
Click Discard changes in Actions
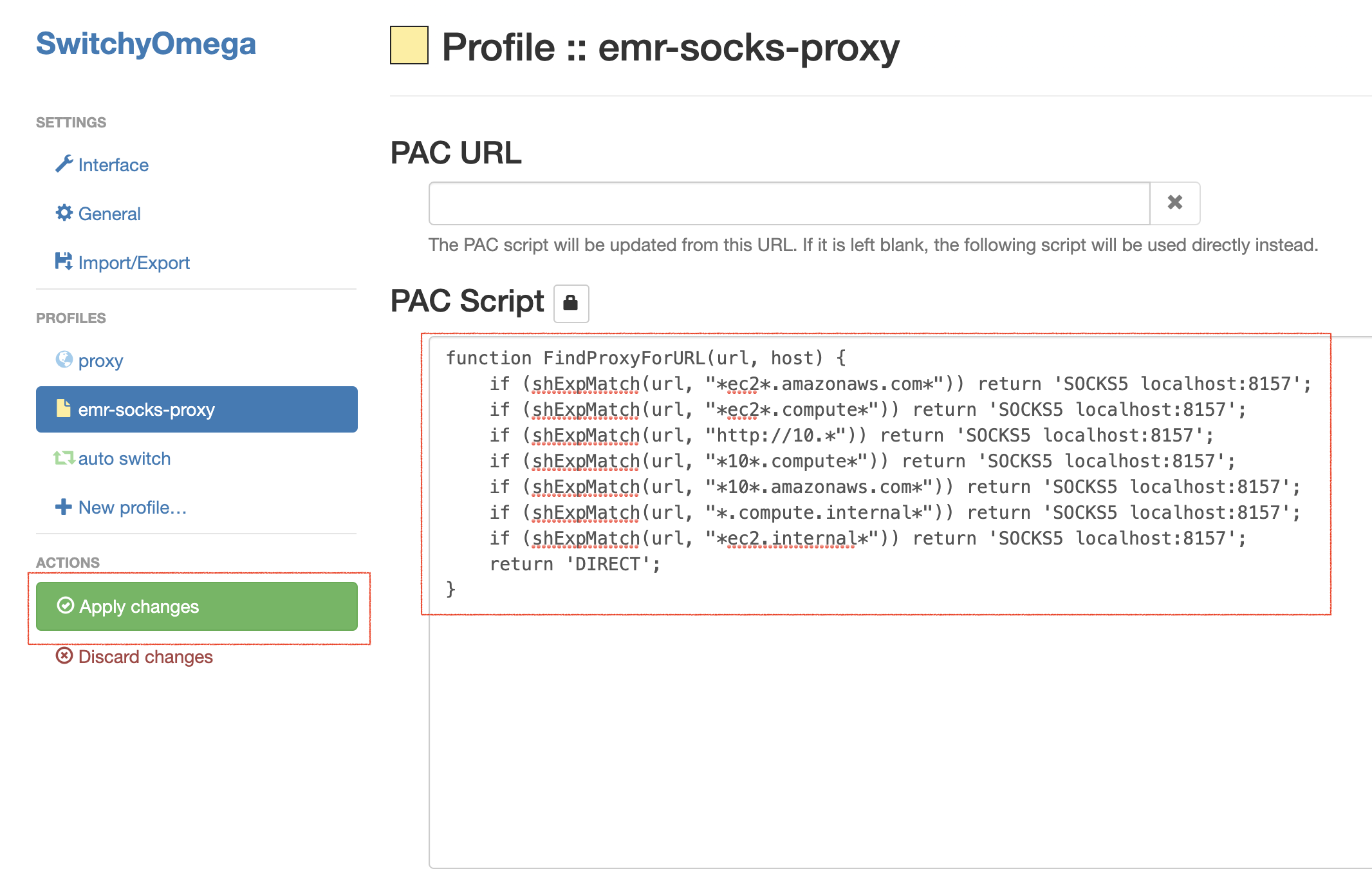click(144, 656)
